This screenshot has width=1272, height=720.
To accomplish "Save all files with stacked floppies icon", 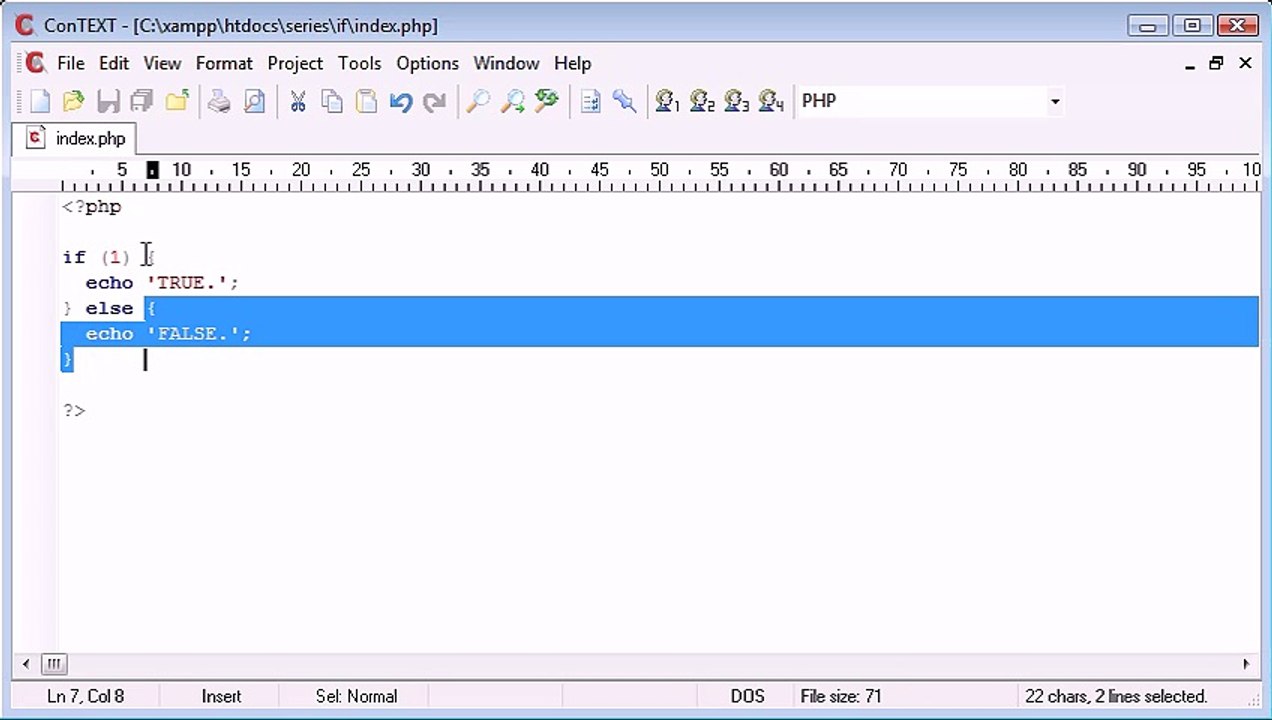I will (x=142, y=101).
